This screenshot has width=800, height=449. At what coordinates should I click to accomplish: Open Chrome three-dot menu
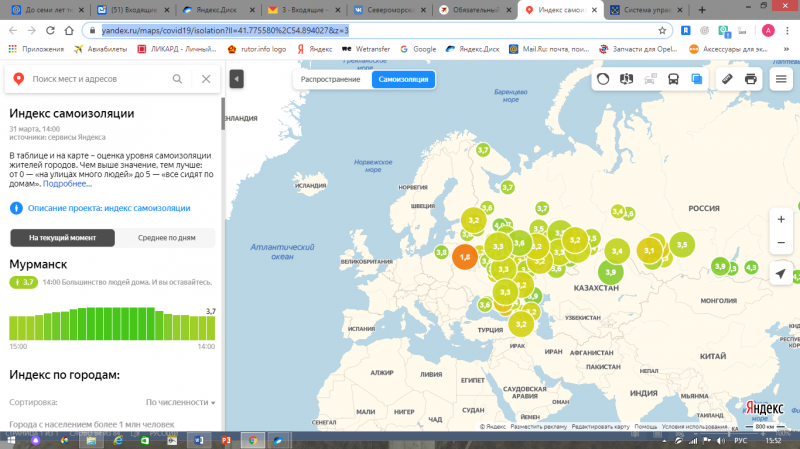point(788,31)
